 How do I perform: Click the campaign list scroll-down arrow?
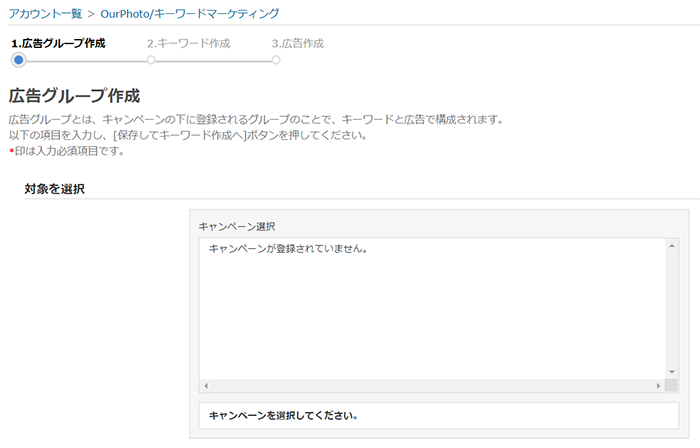pos(671,372)
